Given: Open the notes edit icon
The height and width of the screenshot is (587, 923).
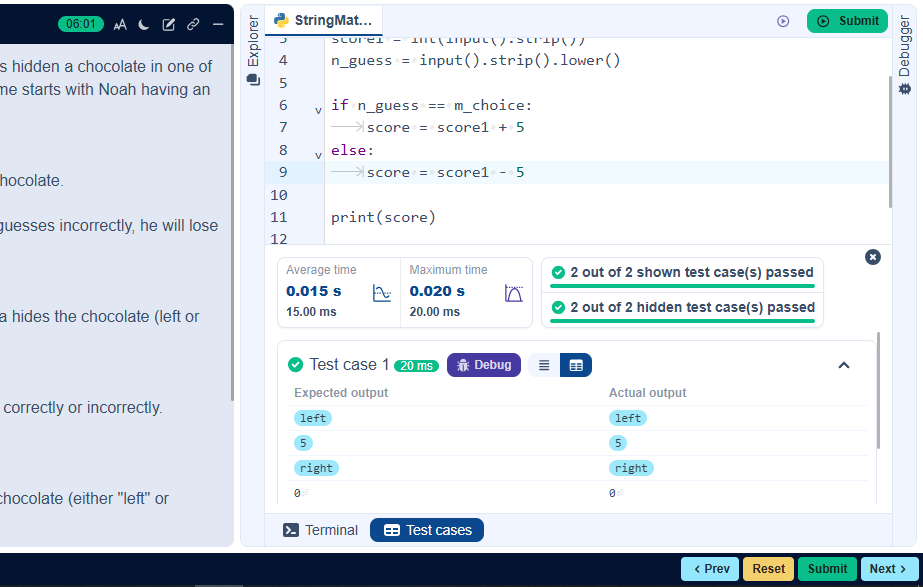Looking at the screenshot, I should 168,25.
